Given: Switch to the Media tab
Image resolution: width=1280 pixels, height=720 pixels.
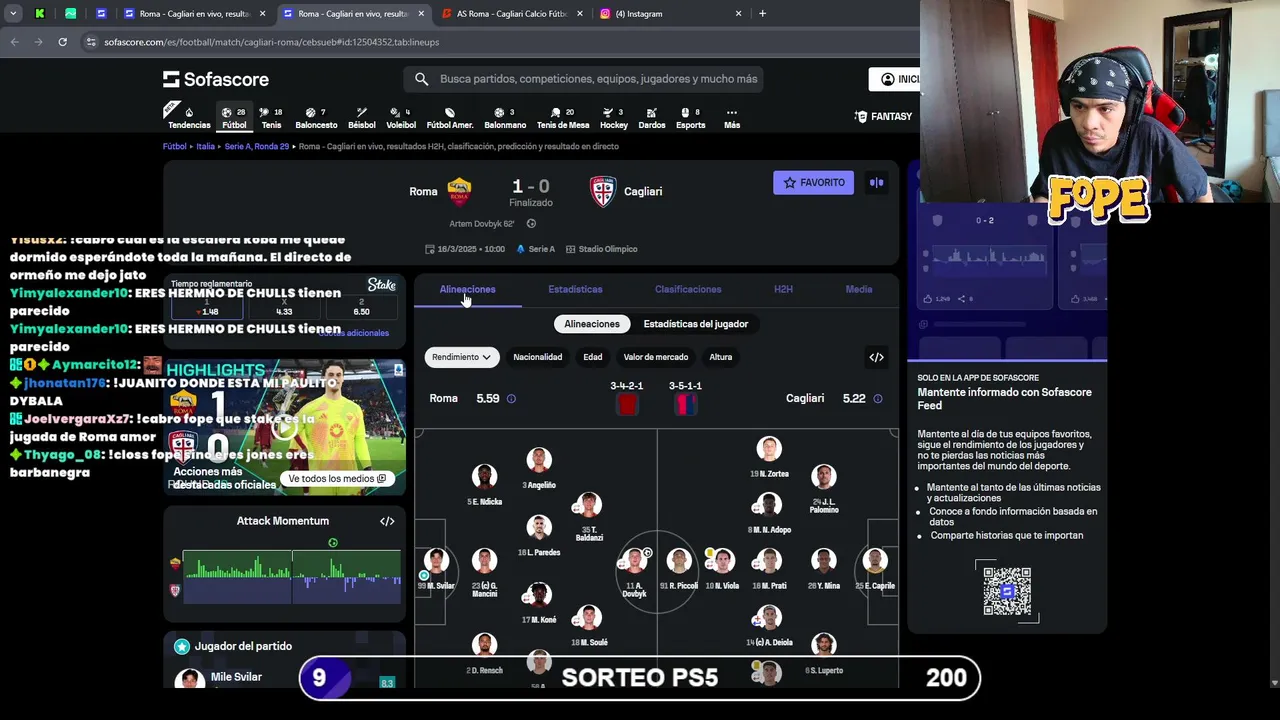Looking at the screenshot, I should click(x=859, y=289).
